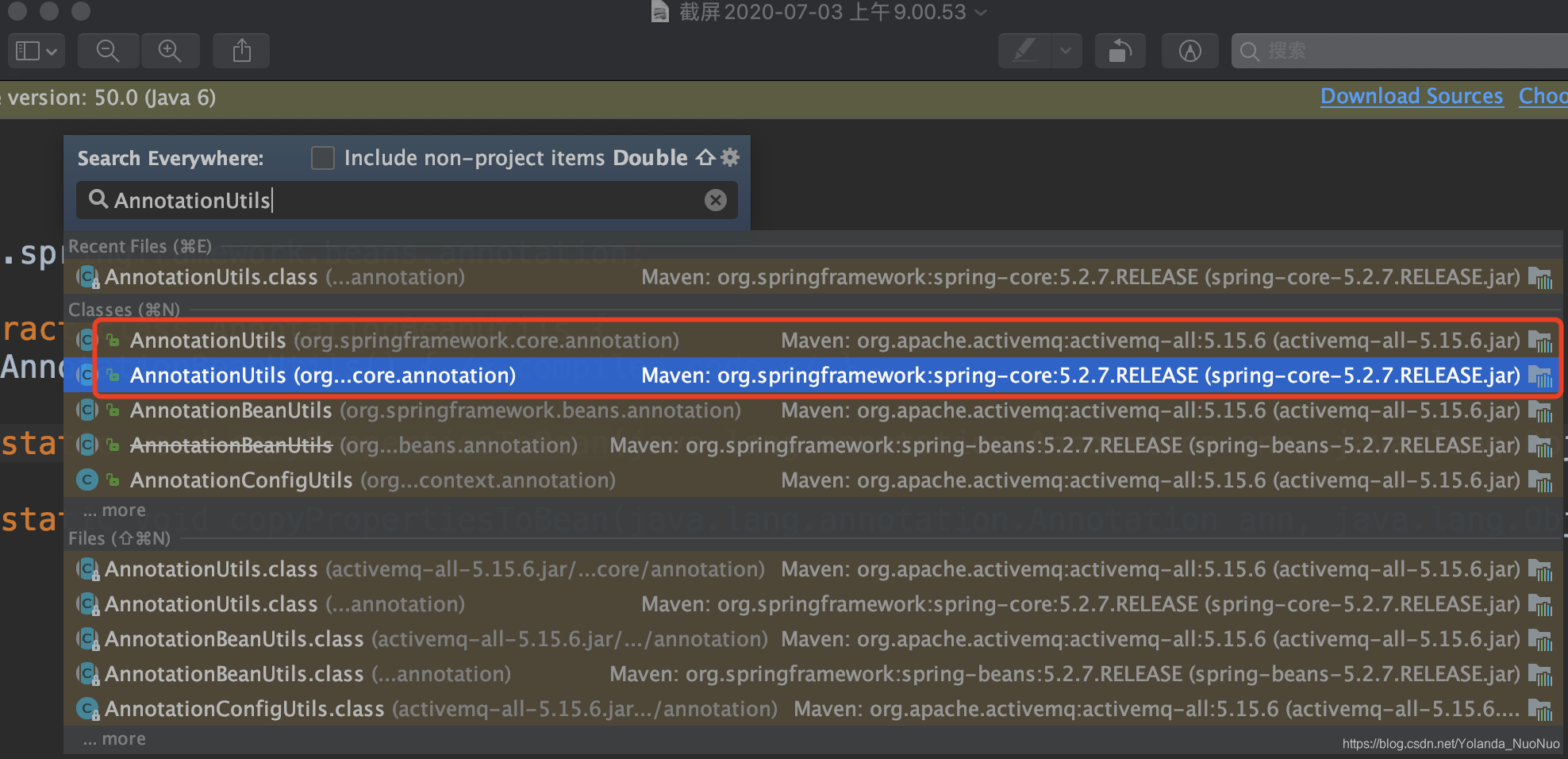Open the highlight pen options dropdown

[x=1066, y=51]
